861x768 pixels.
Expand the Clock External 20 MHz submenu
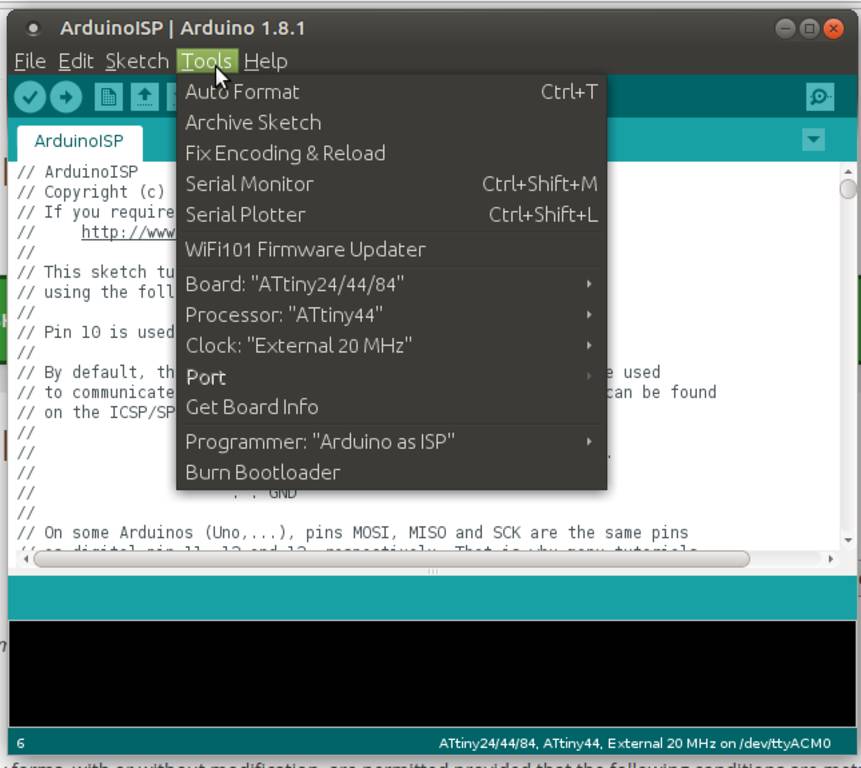[x=392, y=346]
